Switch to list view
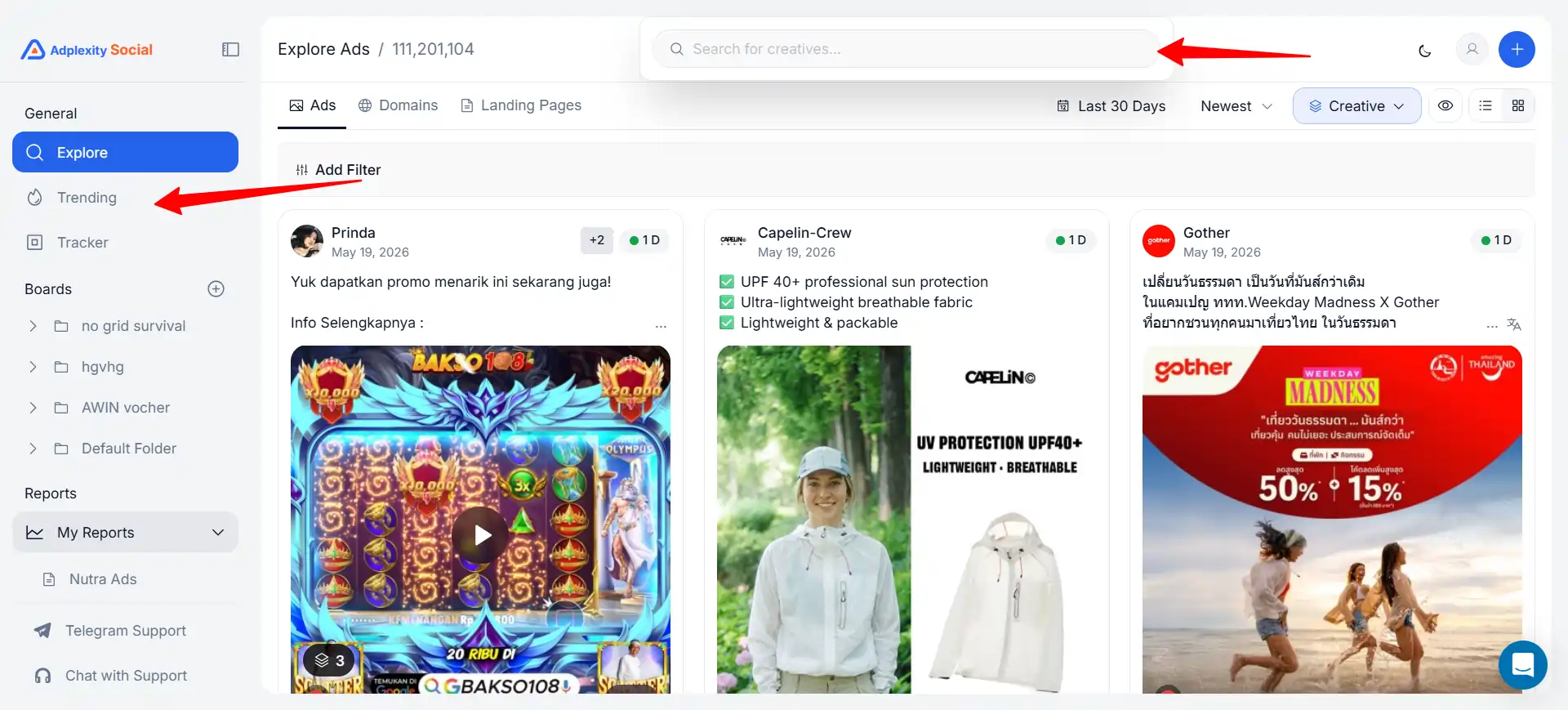This screenshot has height=710, width=1568. tap(1486, 106)
